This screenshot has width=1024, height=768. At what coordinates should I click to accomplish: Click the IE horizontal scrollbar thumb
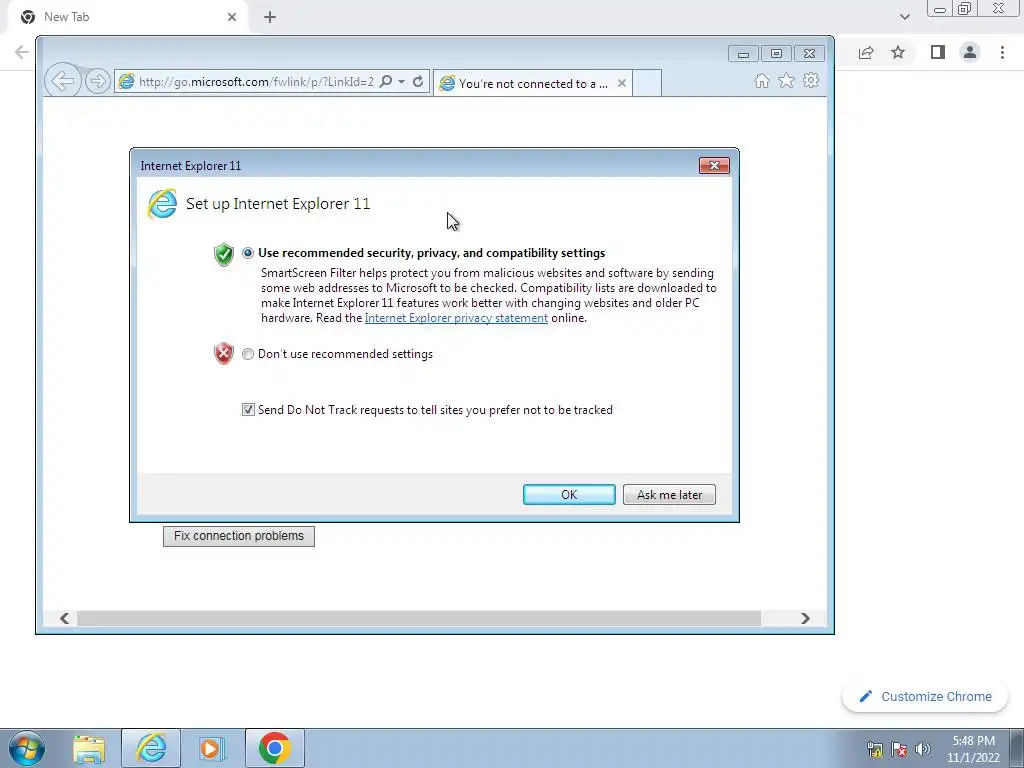point(419,618)
